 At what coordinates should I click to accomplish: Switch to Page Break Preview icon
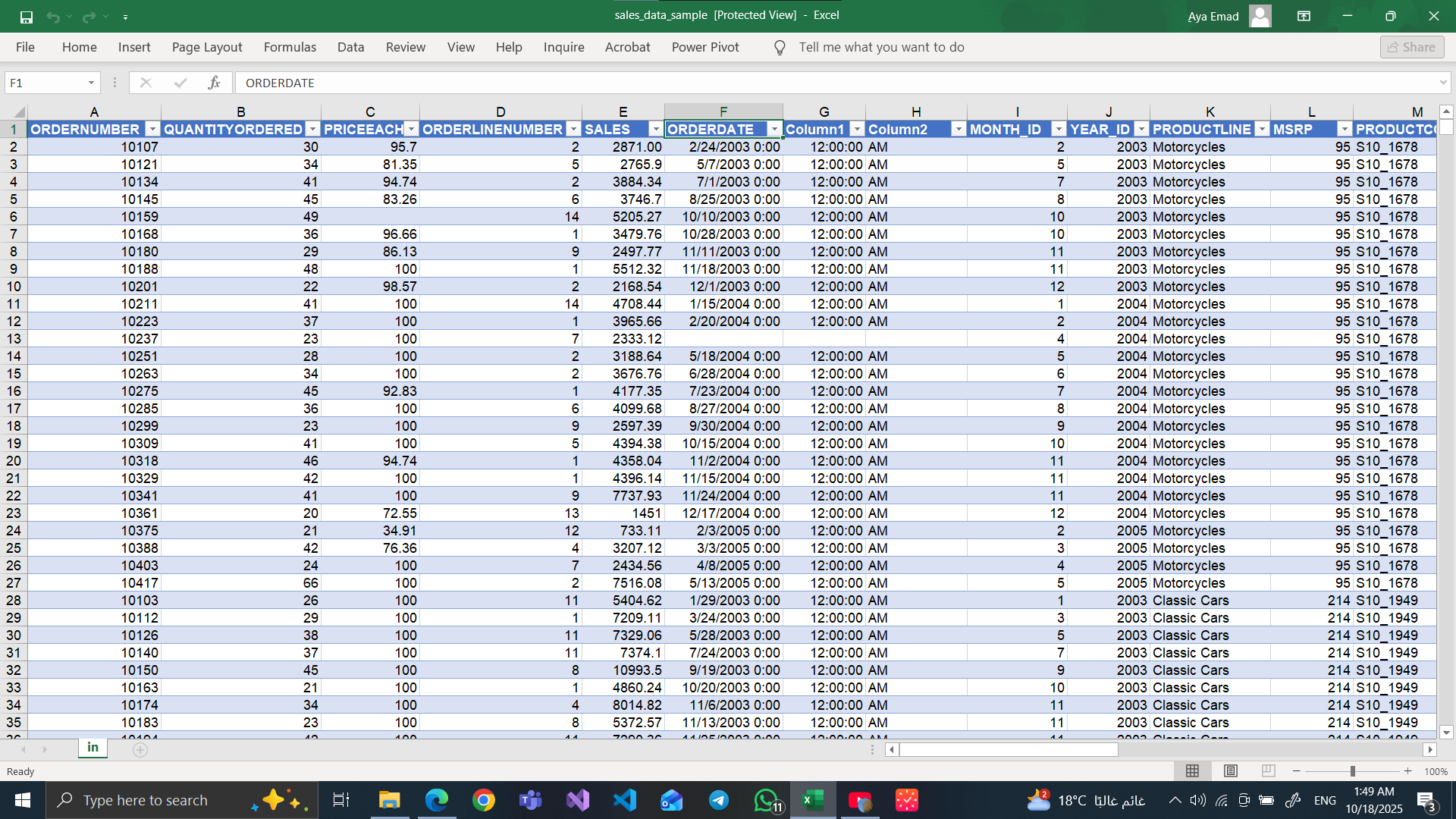point(1268,770)
